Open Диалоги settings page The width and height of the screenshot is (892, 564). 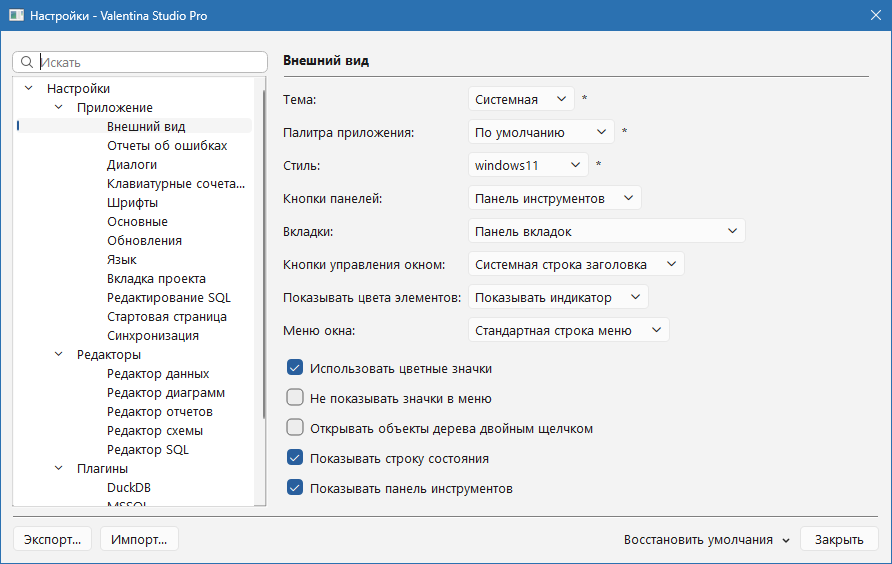(x=132, y=164)
